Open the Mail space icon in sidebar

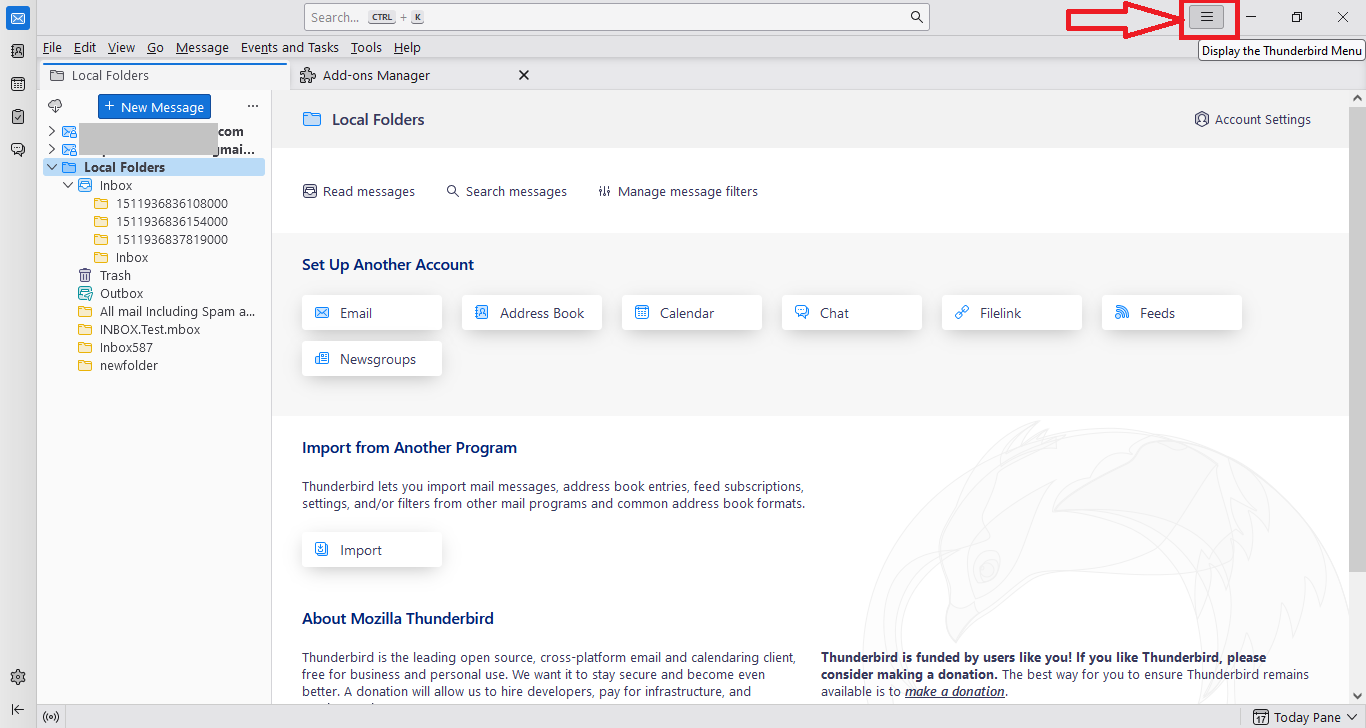[18, 17]
